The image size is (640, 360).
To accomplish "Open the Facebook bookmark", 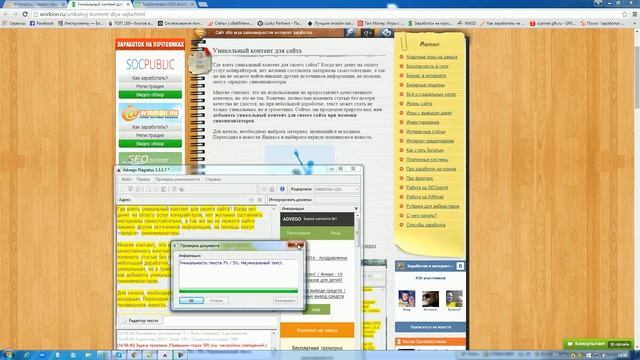I will (x=42, y=23).
